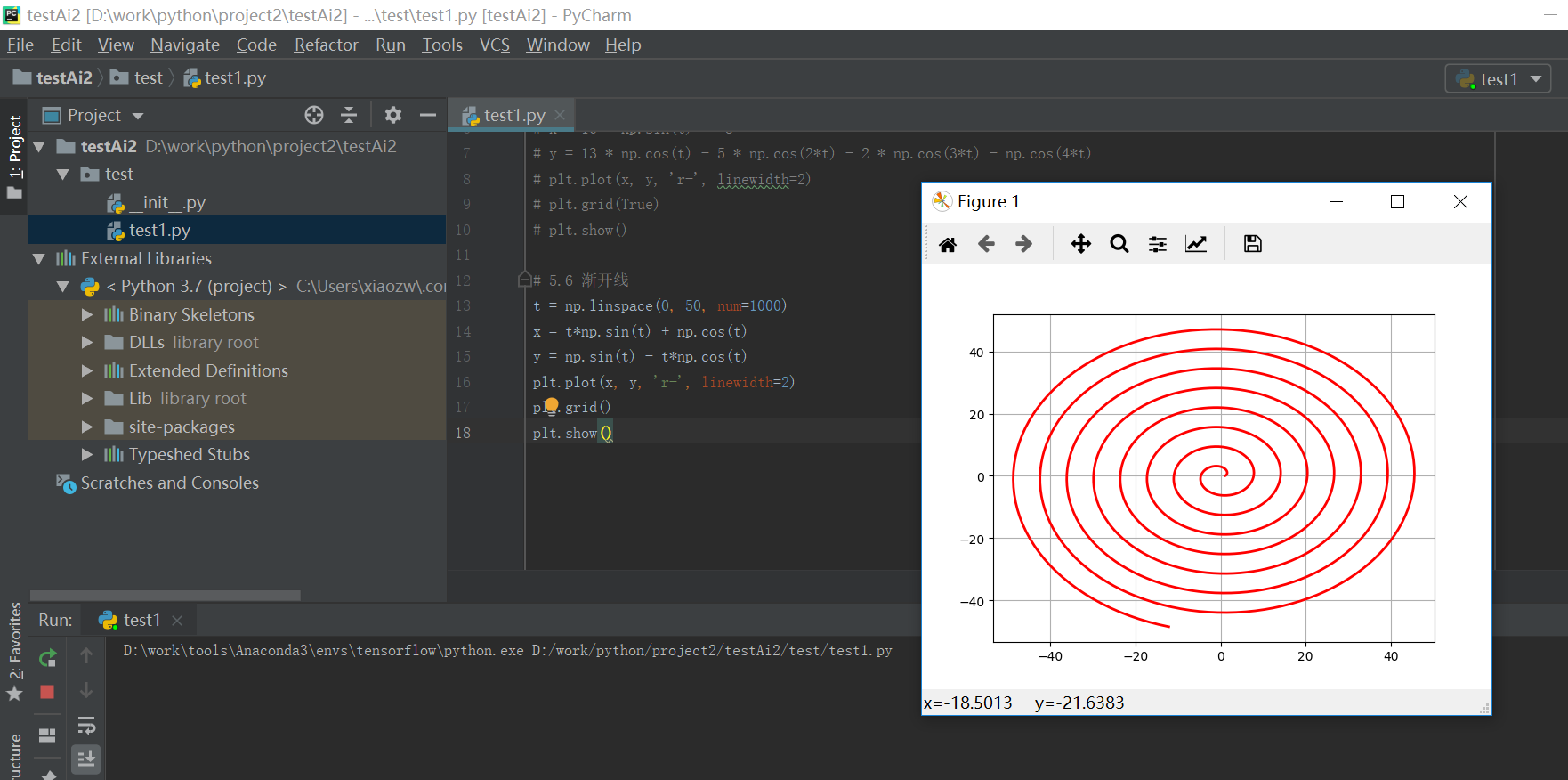Open the Help menu
Image resolution: width=1568 pixels, height=780 pixels.
pyautogui.click(x=623, y=45)
